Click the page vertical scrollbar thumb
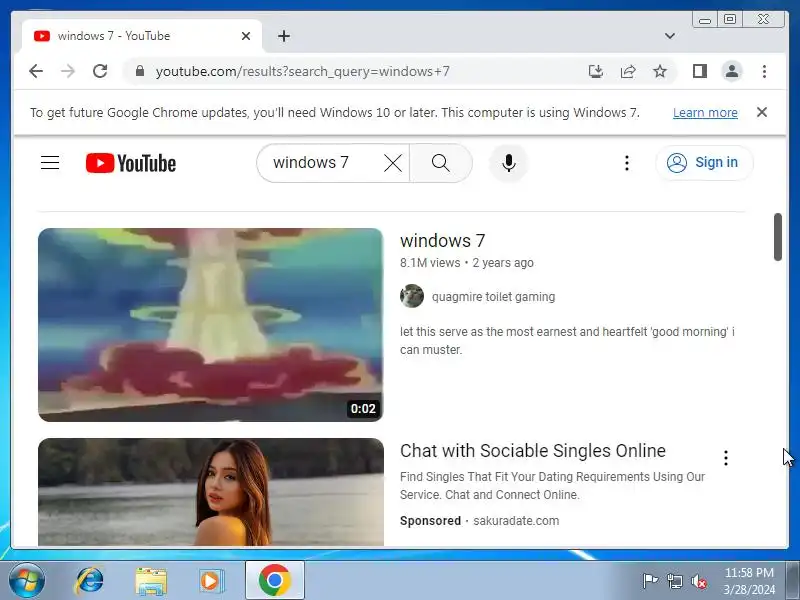The image size is (800, 600). point(778,237)
